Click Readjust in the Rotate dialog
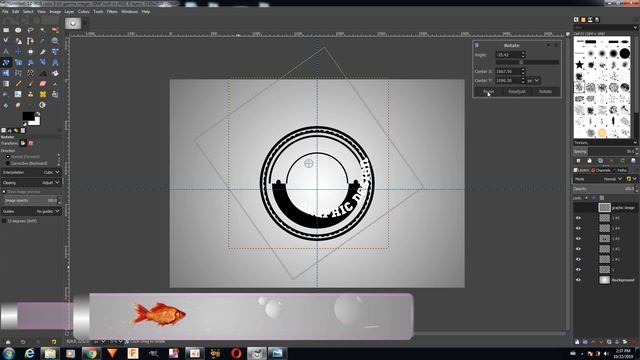 [517, 92]
